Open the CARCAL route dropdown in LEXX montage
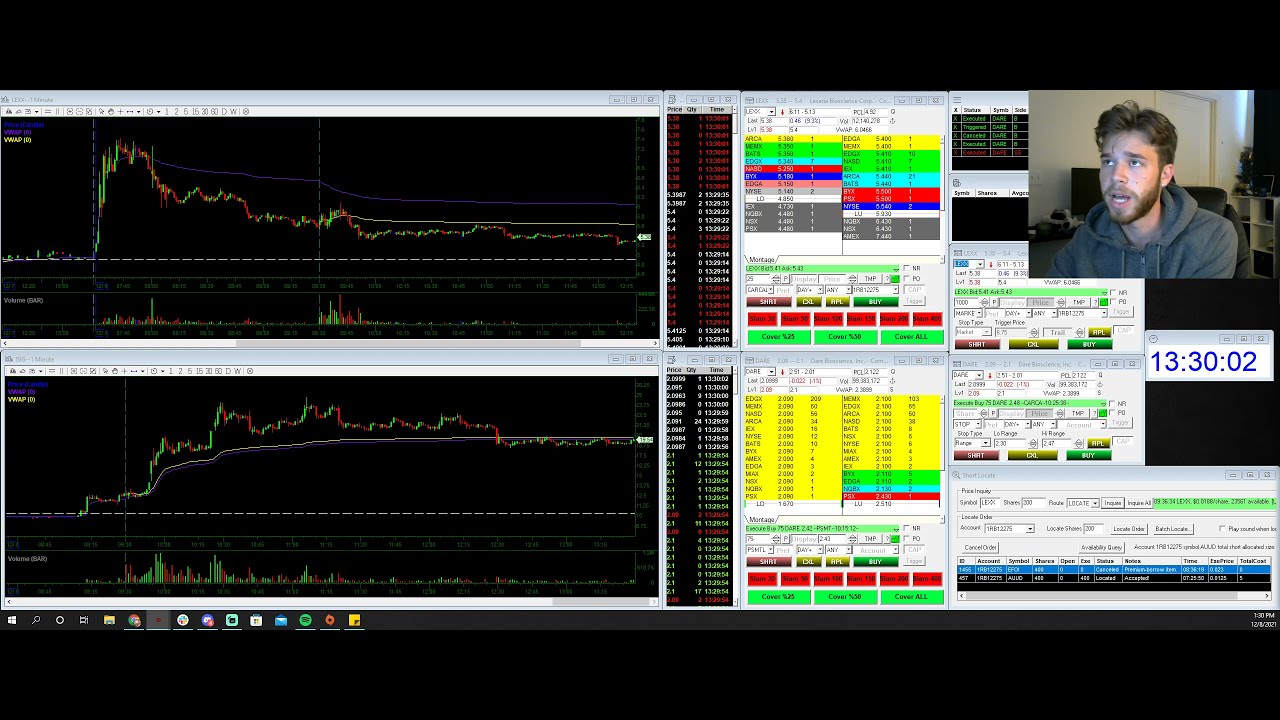1280x720 pixels. [x=771, y=290]
